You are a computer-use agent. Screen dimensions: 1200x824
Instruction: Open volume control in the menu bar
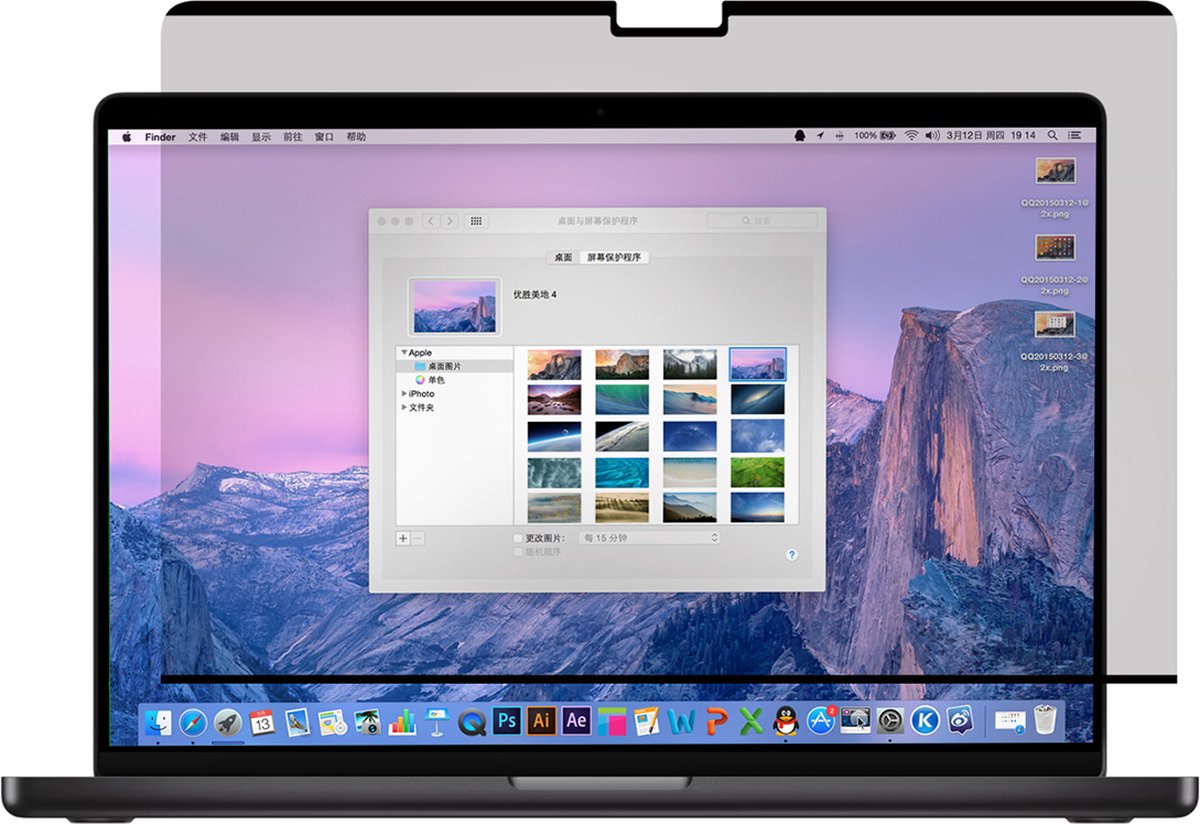tap(932, 136)
